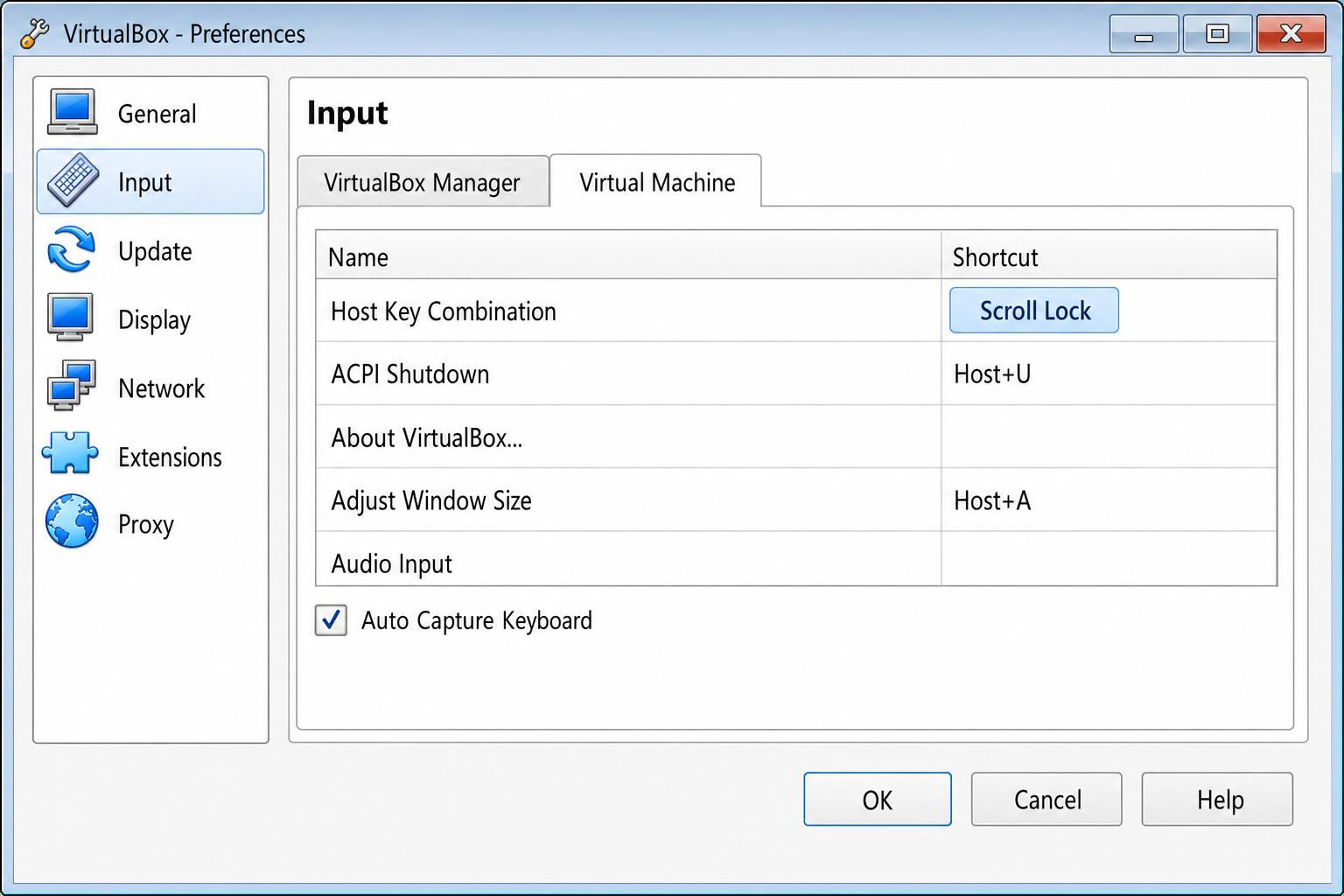This screenshot has height=896, width=1344.
Task: Select the Host Key Combination row
Action: (x=796, y=311)
